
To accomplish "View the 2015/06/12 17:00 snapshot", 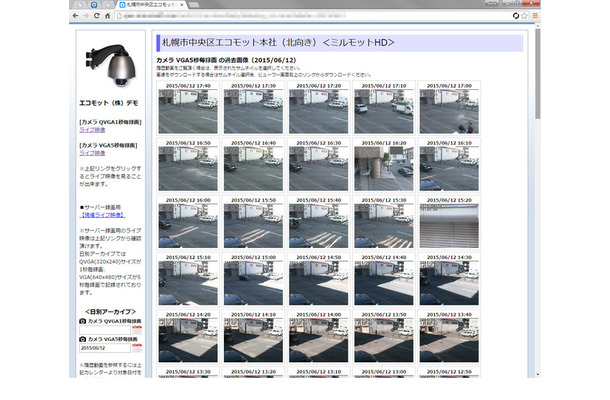I will (x=449, y=111).
